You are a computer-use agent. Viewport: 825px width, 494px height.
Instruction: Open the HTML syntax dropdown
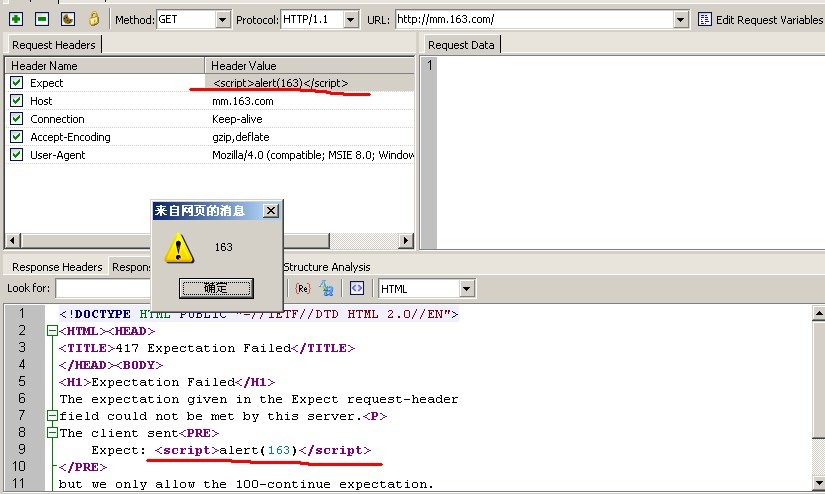tap(466, 289)
